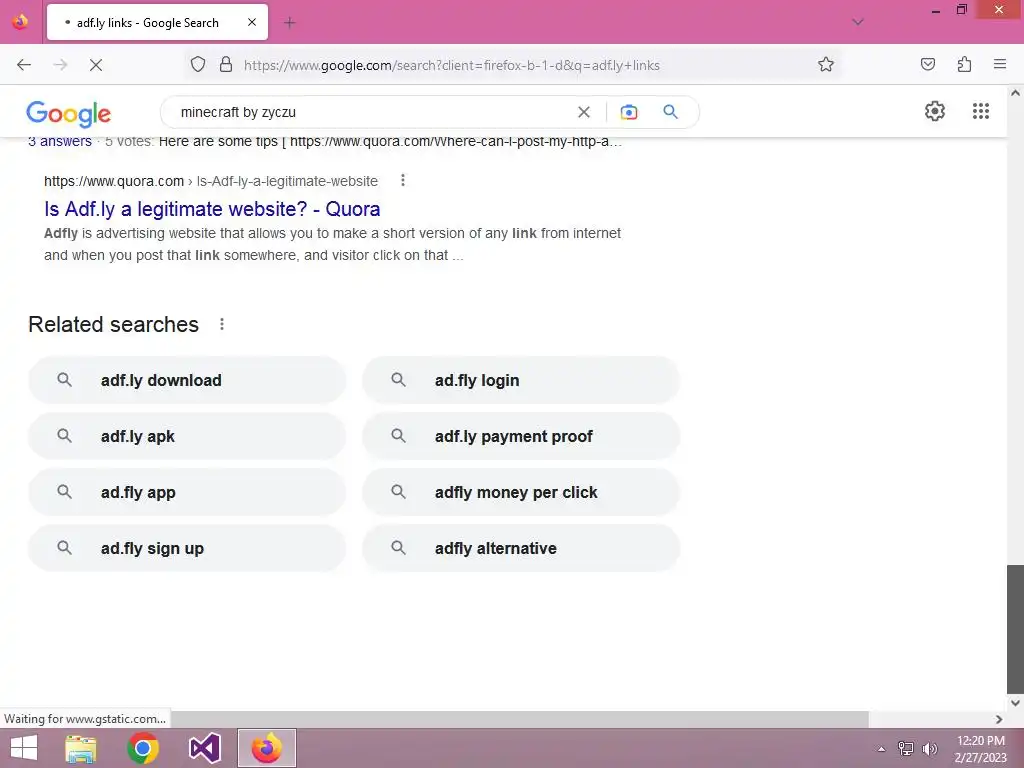The image size is (1024, 768).
Task: Show hidden system tray icons
Action: (881, 749)
